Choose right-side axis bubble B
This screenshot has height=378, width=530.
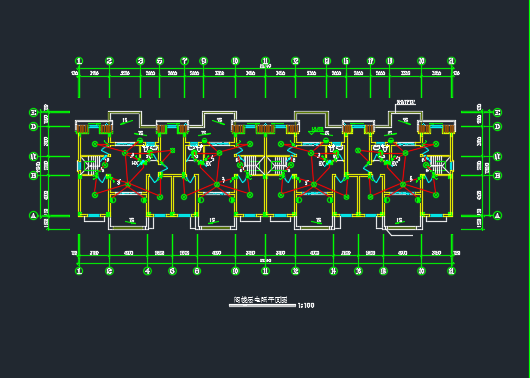[497, 175]
